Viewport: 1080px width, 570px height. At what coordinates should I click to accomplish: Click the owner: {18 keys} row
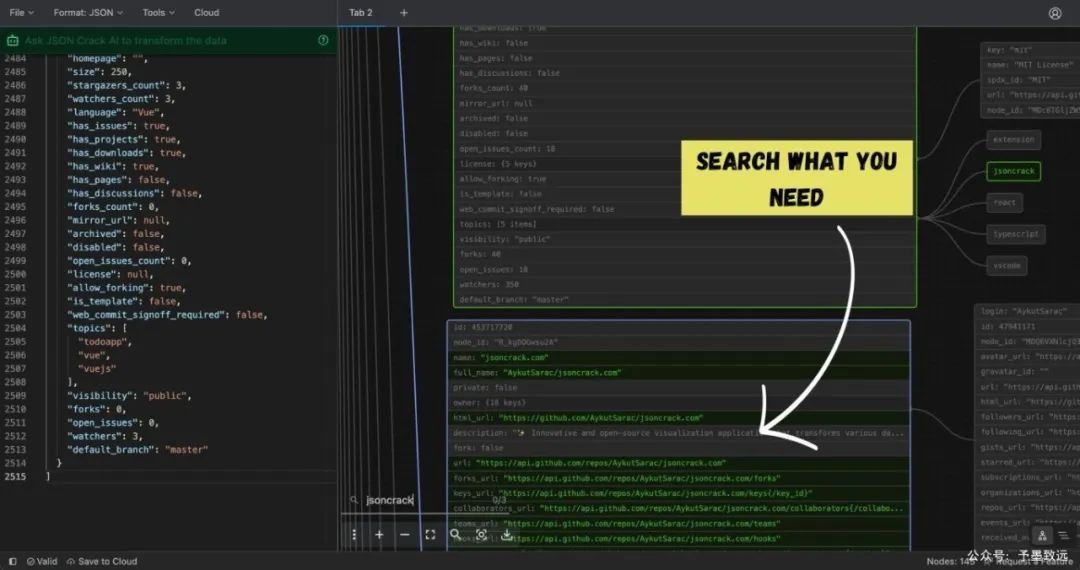tap(678, 403)
